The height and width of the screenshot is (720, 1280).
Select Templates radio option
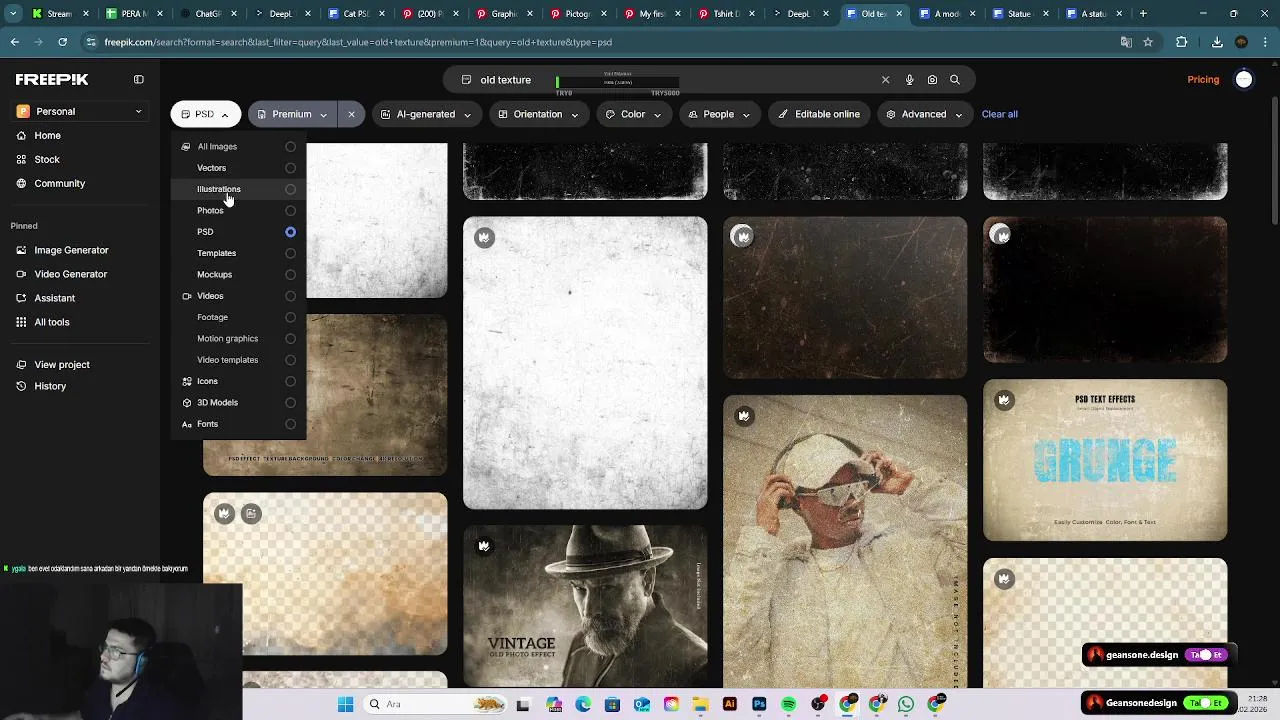click(290, 253)
